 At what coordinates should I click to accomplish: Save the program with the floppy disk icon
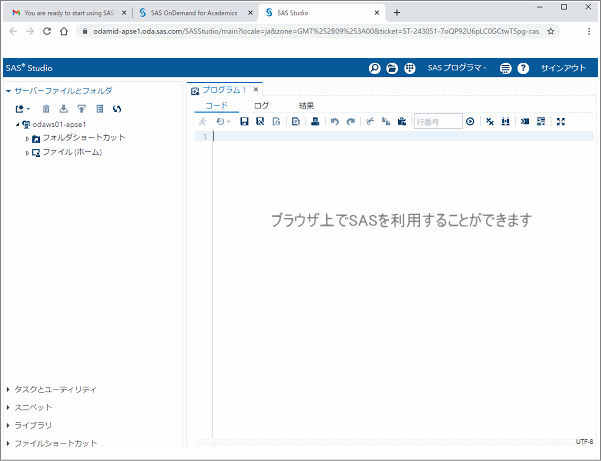(x=244, y=121)
